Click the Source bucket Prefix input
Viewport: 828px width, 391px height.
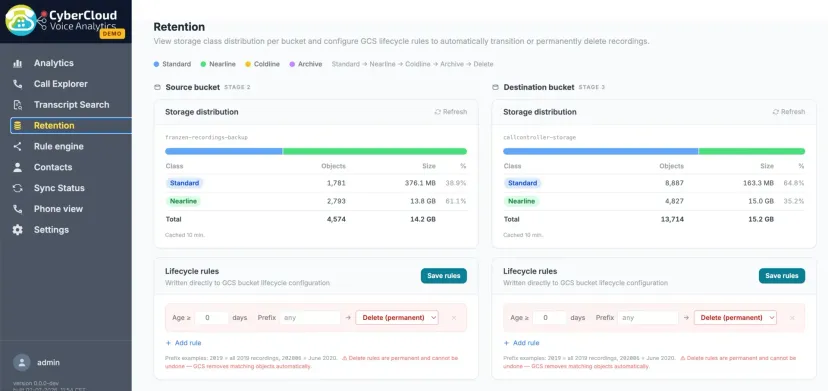pos(310,318)
